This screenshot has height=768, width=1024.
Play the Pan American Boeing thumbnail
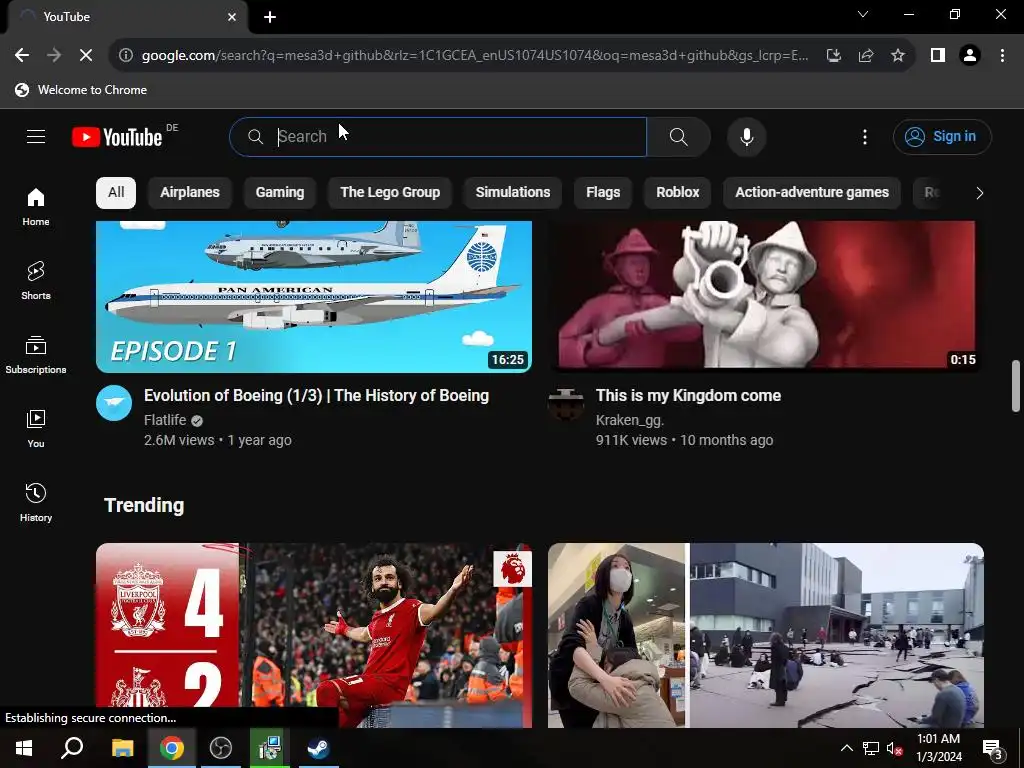pyautogui.click(x=314, y=296)
